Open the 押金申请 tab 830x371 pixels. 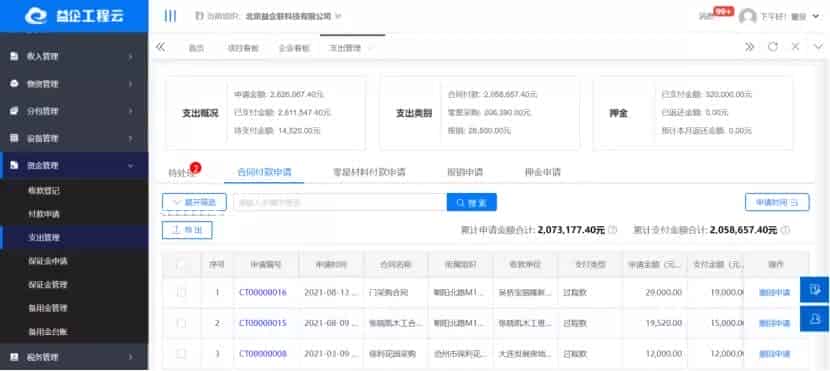[543, 172]
